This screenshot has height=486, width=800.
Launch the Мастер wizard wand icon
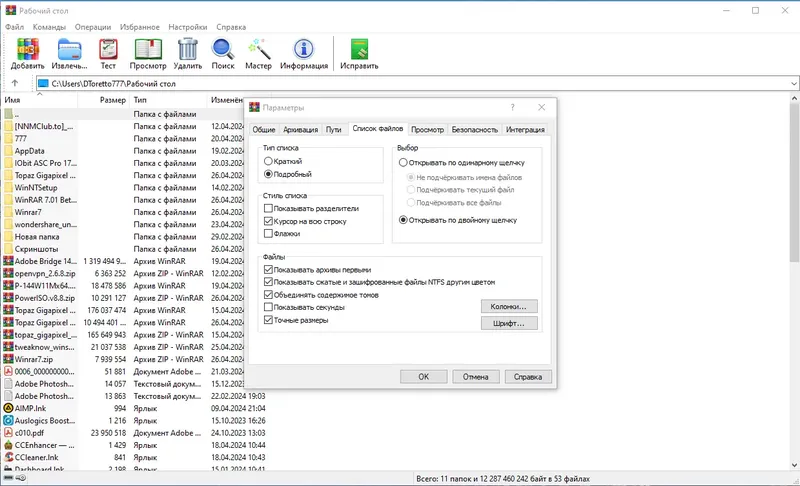click(259, 49)
